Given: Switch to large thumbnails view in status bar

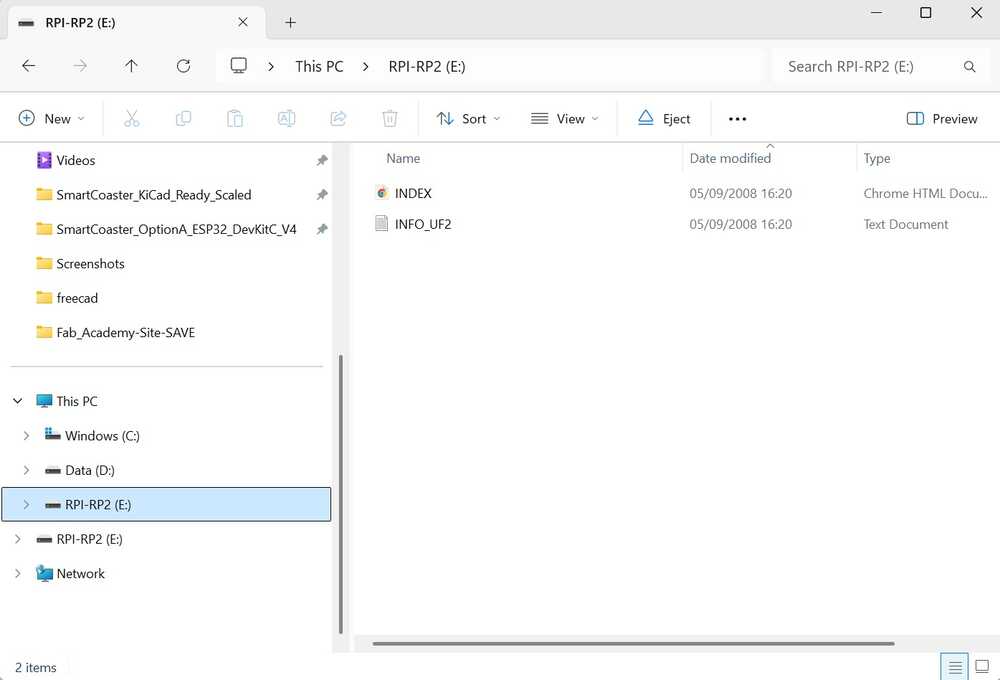Looking at the screenshot, I should 983,667.
